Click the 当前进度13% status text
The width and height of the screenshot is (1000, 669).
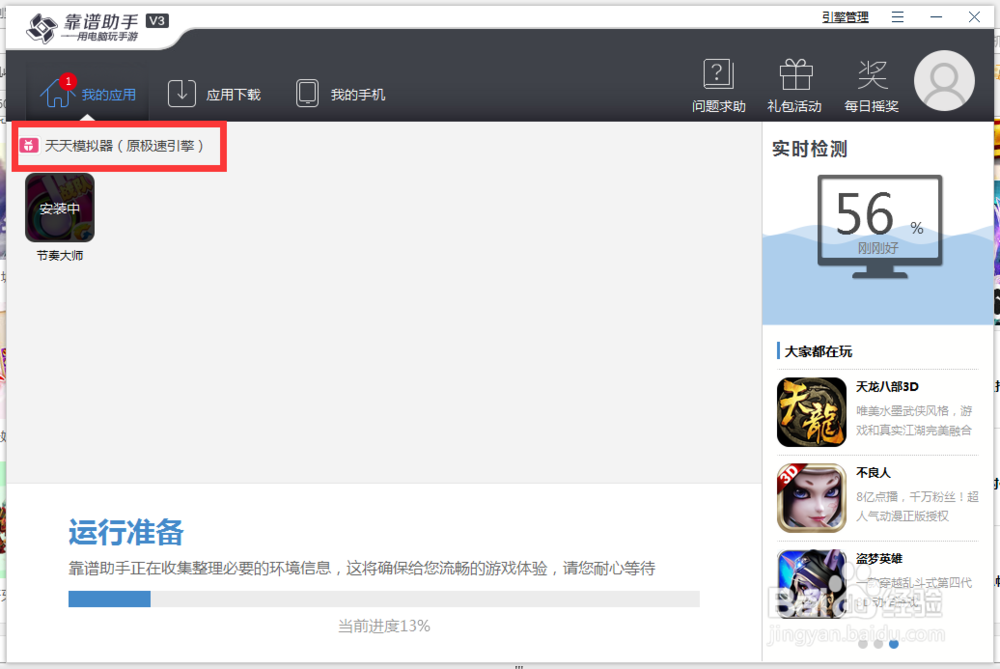coord(384,626)
